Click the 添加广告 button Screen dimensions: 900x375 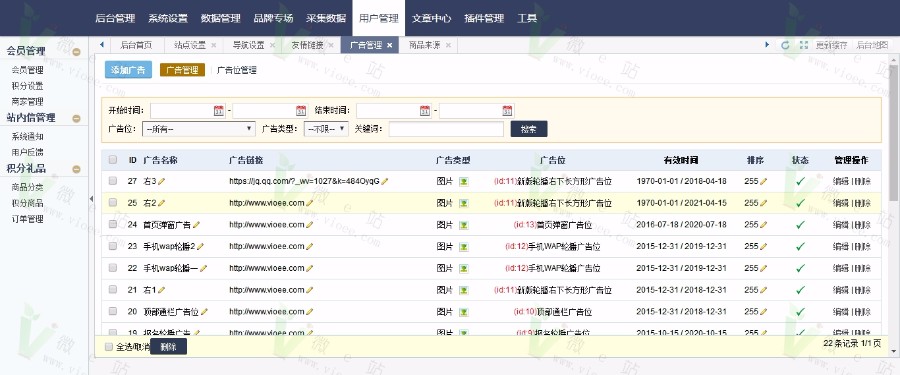click(129, 70)
